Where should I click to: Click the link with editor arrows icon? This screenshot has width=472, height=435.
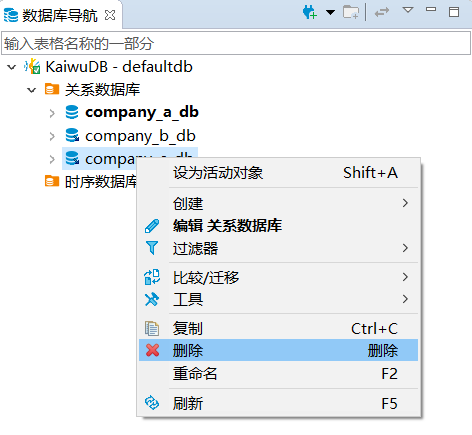click(x=382, y=13)
